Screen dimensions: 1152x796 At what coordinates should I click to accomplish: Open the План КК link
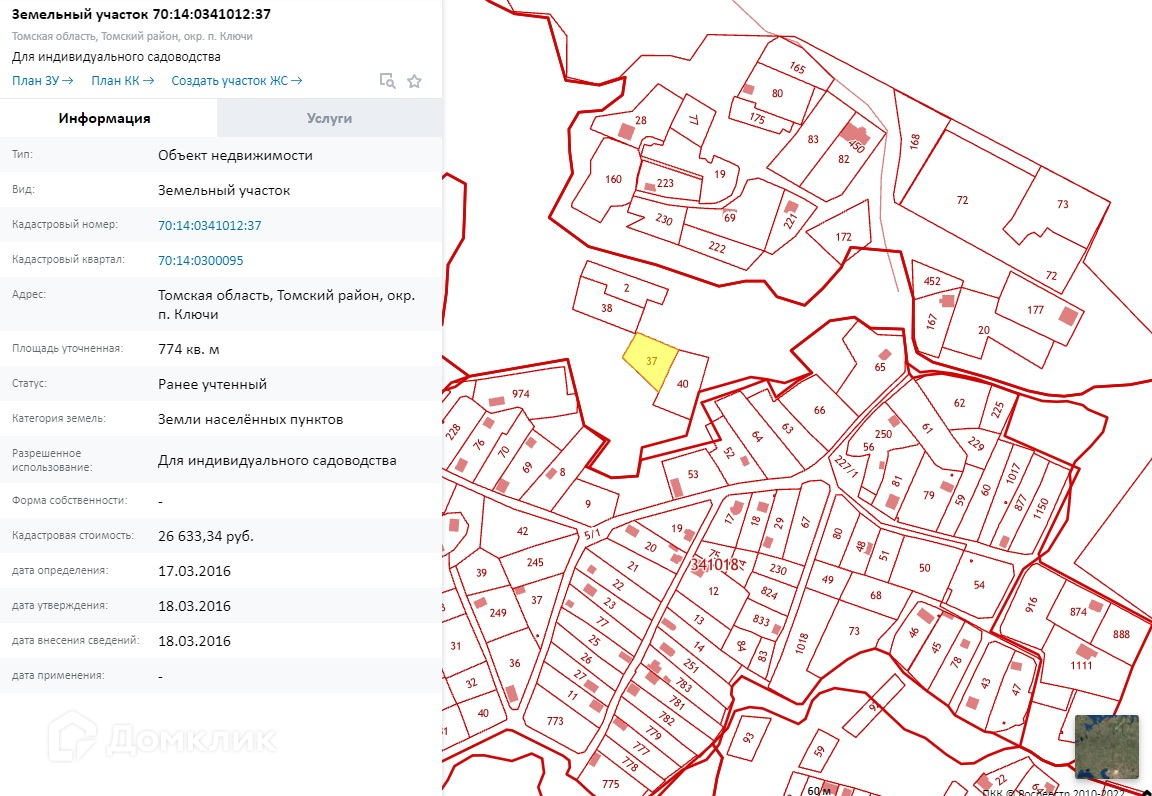click(123, 81)
